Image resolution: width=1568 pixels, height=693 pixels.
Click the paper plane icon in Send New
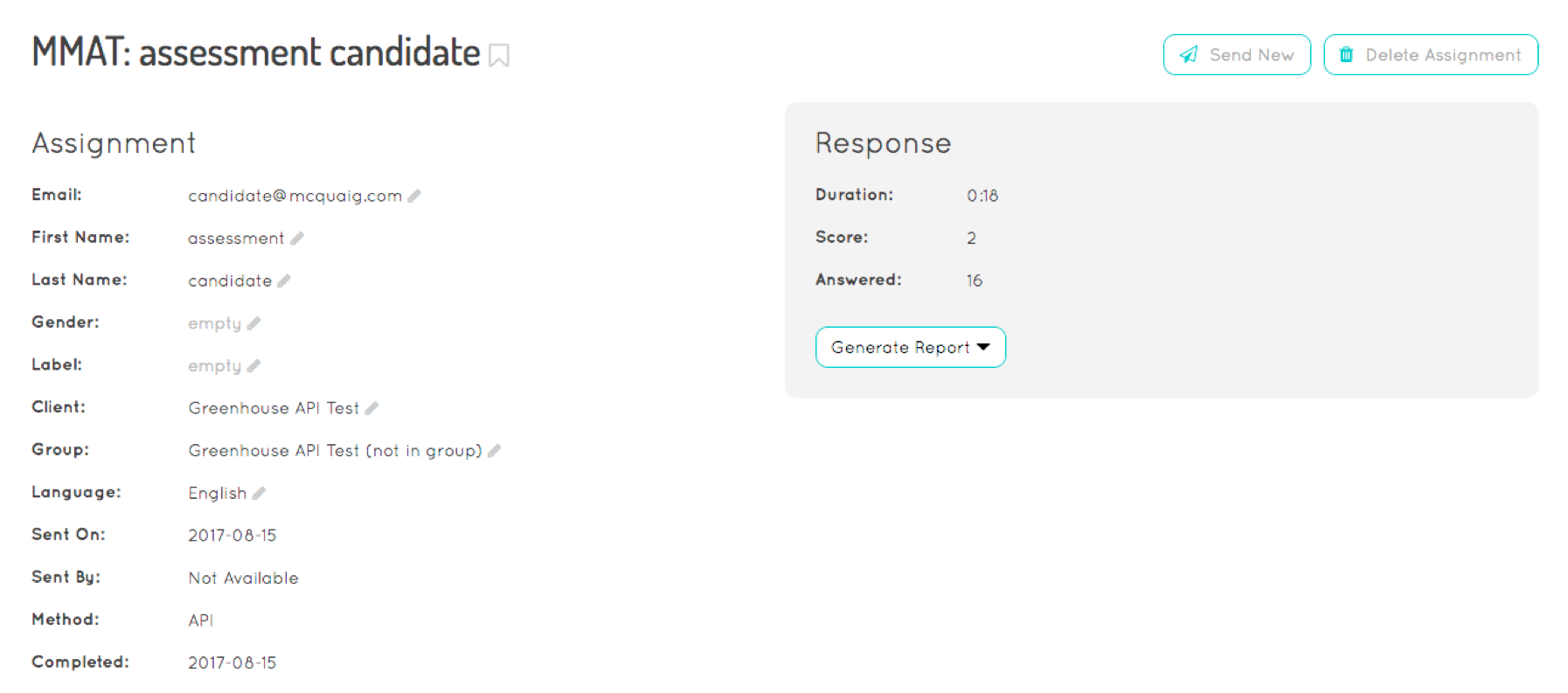(1189, 55)
